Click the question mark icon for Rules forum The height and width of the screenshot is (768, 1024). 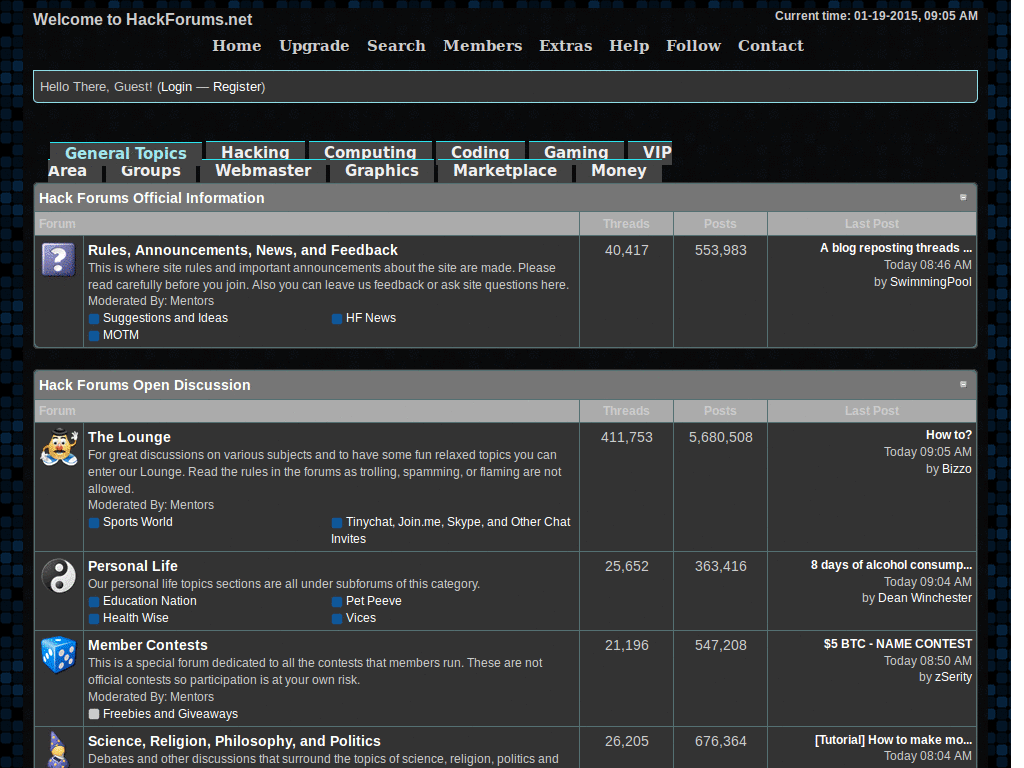[x=59, y=259]
